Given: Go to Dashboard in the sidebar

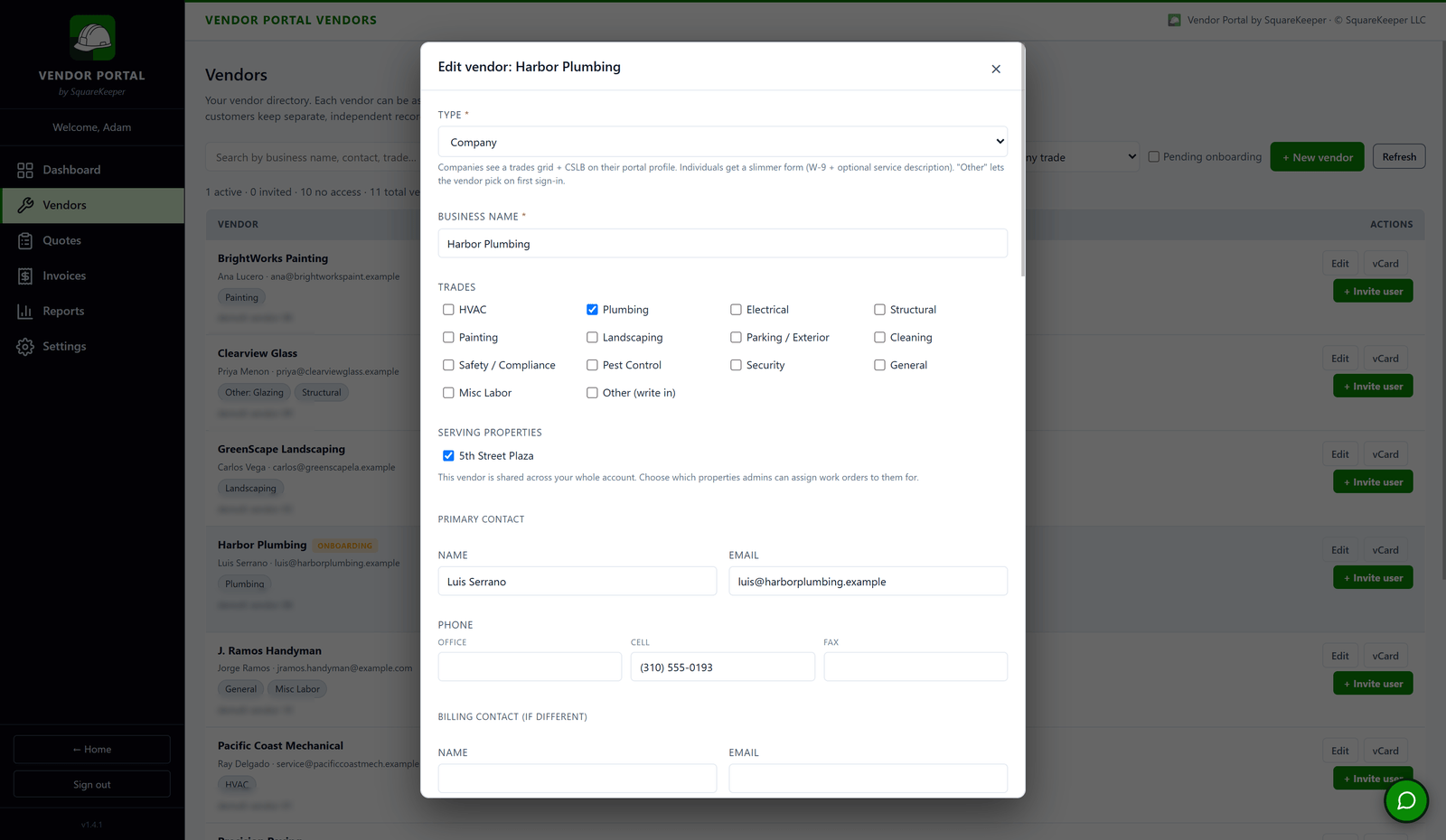Looking at the screenshot, I should [92, 170].
